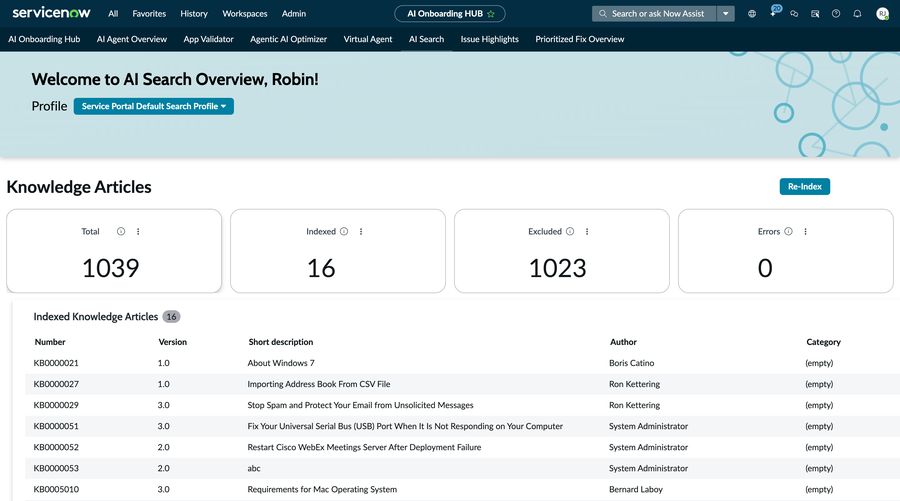Open article KB0000021
The image size is (900, 501).
[x=56, y=363]
